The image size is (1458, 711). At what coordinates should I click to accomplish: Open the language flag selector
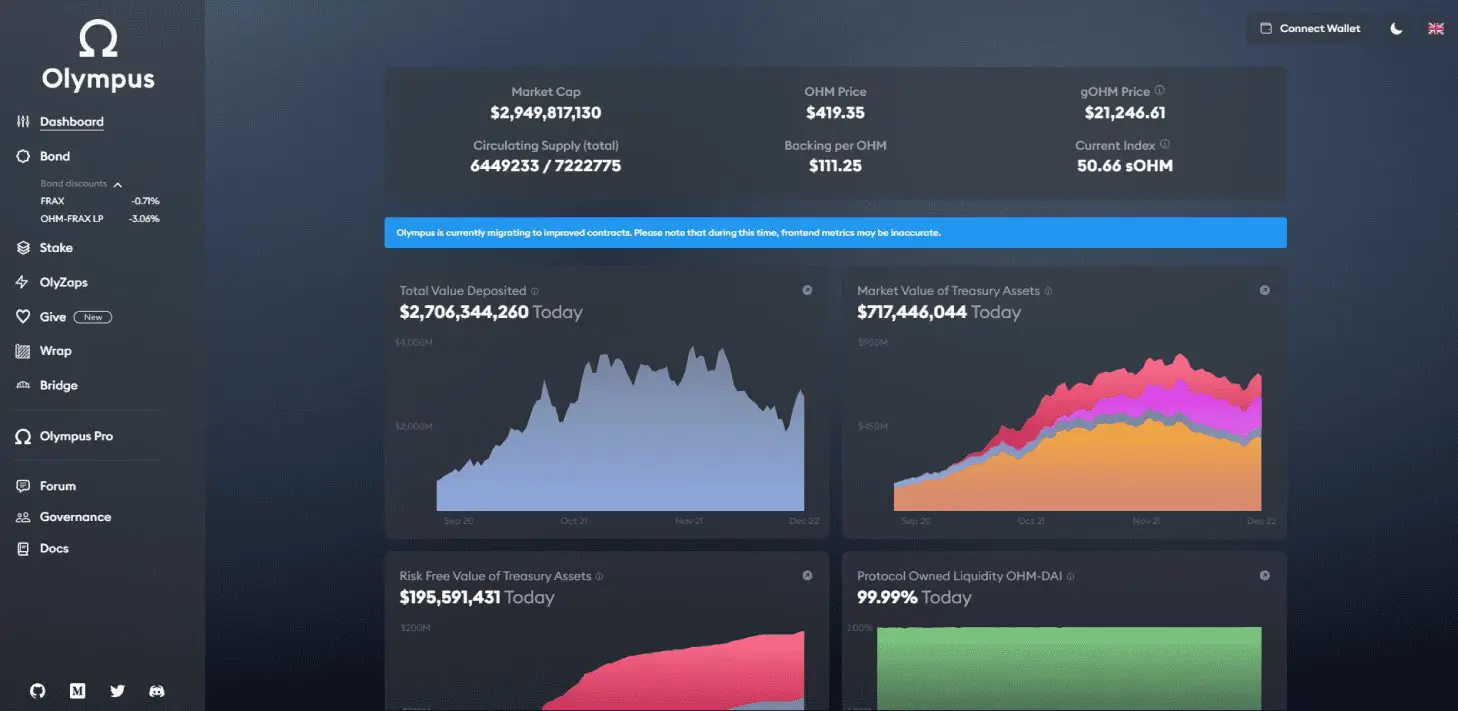[1436, 28]
